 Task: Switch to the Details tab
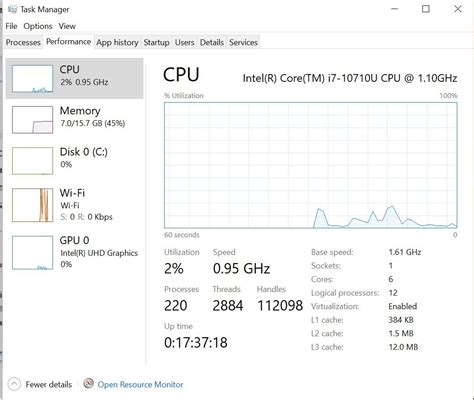[212, 42]
